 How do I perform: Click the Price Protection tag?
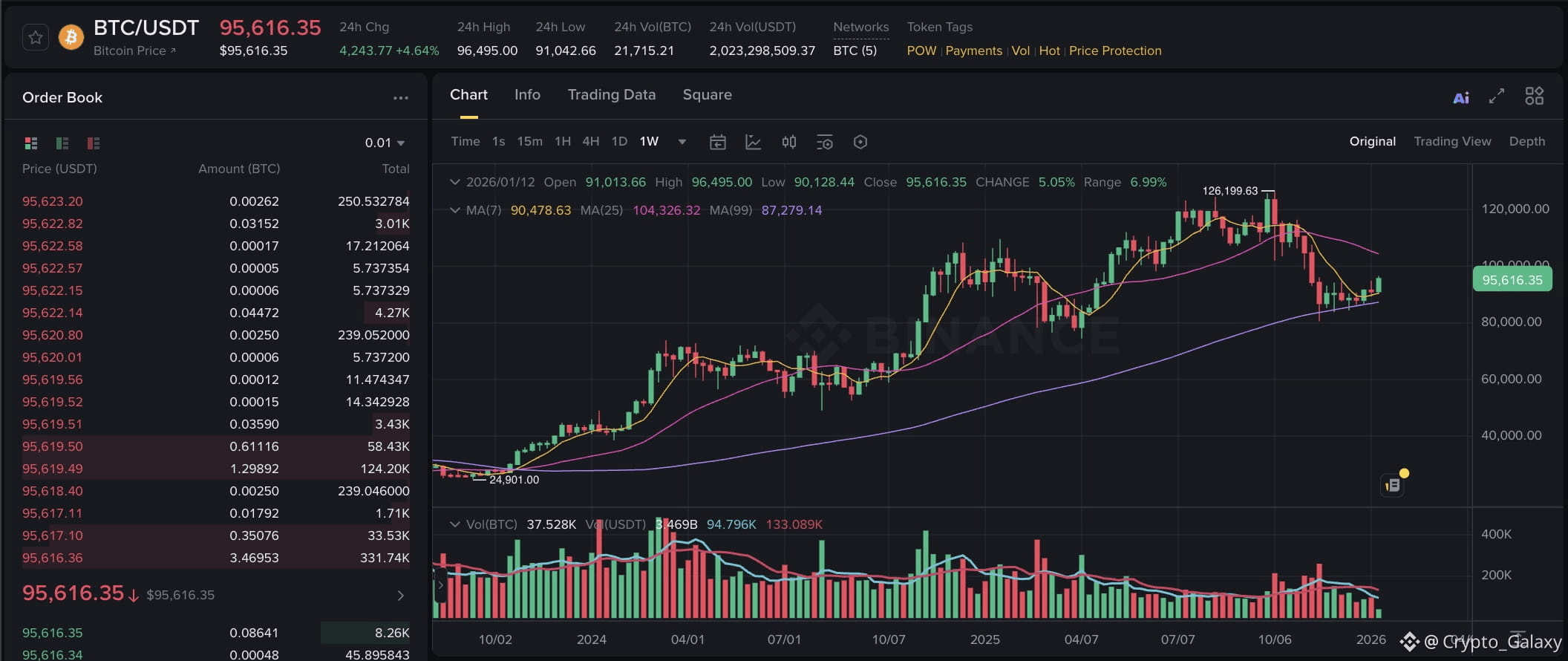pyautogui.click(x=1115, y=51)
